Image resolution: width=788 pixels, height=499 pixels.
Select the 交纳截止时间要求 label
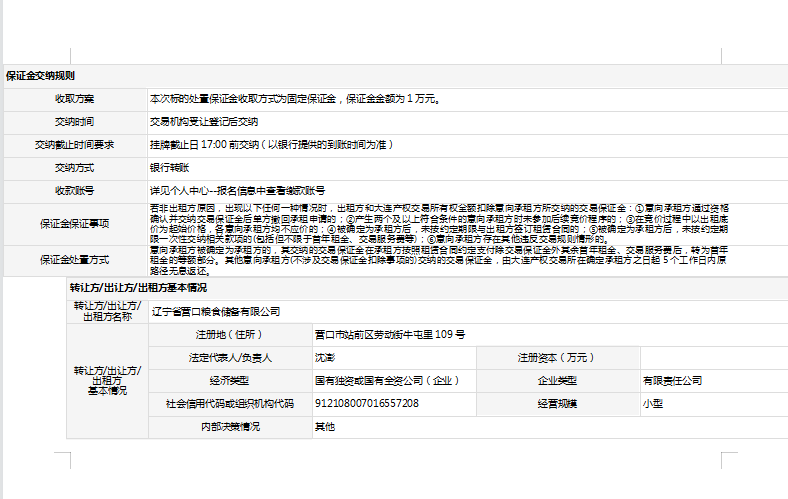coord(74,144)
